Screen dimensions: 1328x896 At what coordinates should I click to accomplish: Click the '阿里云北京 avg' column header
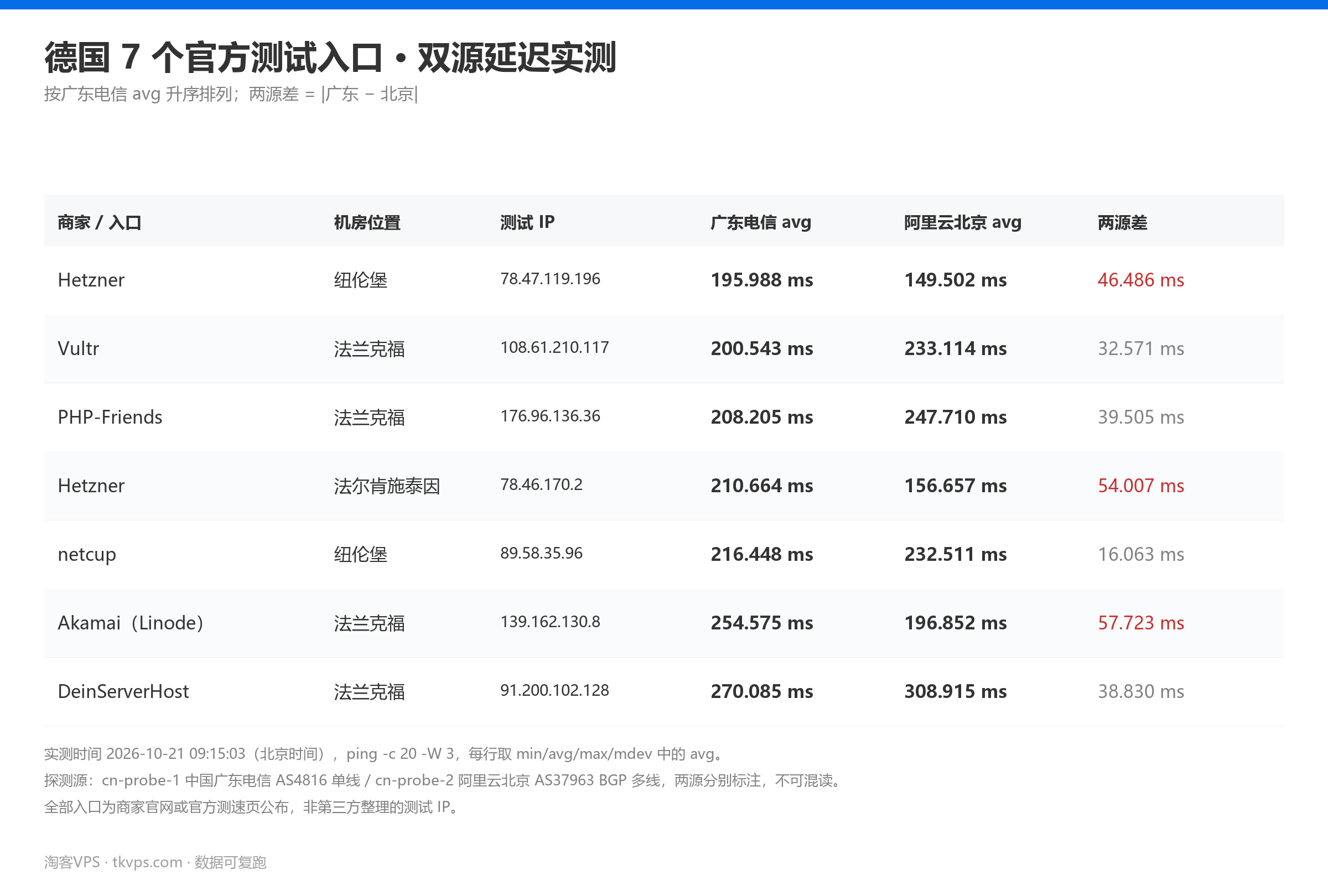tap(962, 223)
